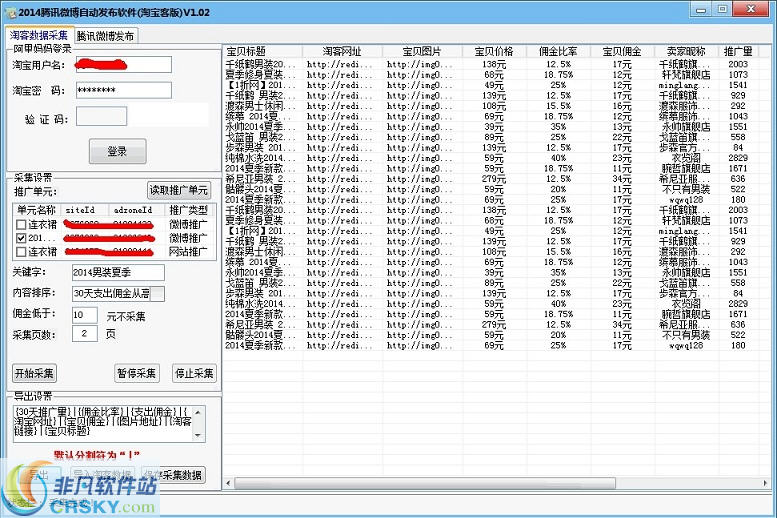This screenshot has width=777, height=518.
Task: Sort by 宝贝佣金 column header
Action: [x=622, y=51]
